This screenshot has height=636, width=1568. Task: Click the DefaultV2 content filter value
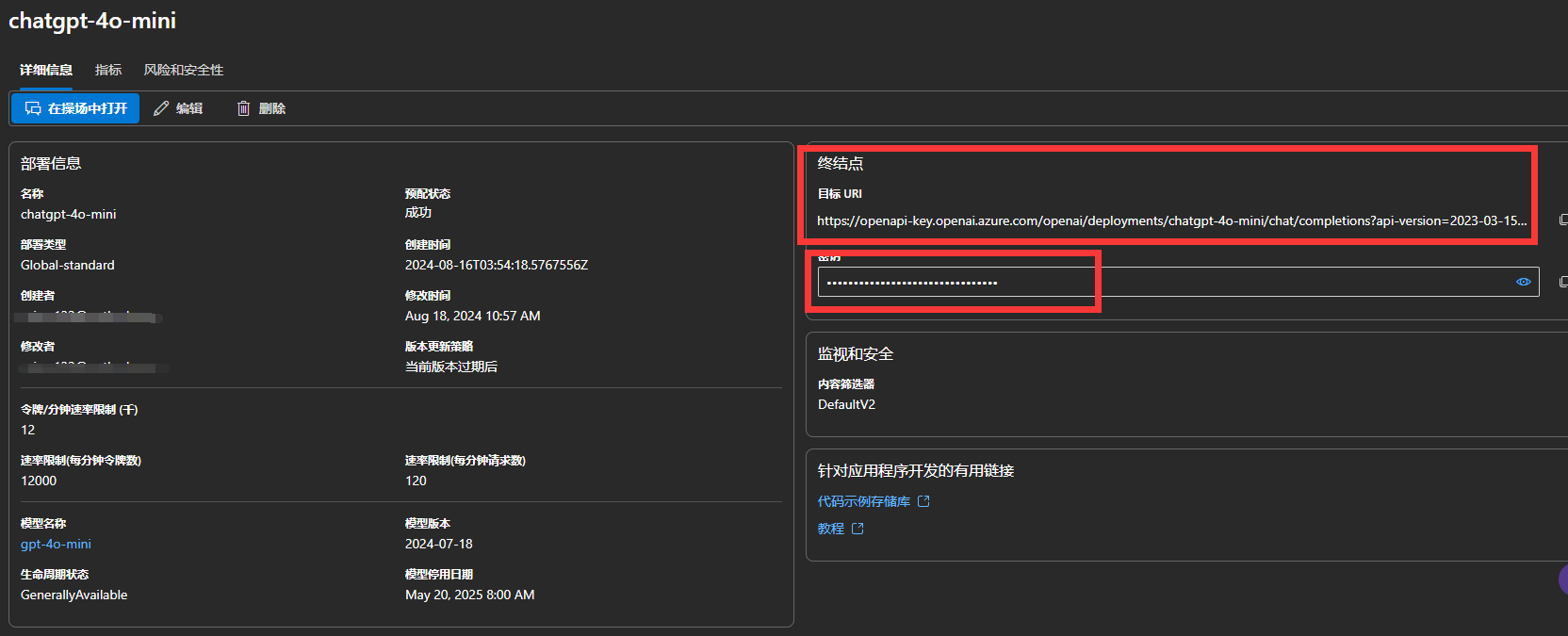[846, 404]
